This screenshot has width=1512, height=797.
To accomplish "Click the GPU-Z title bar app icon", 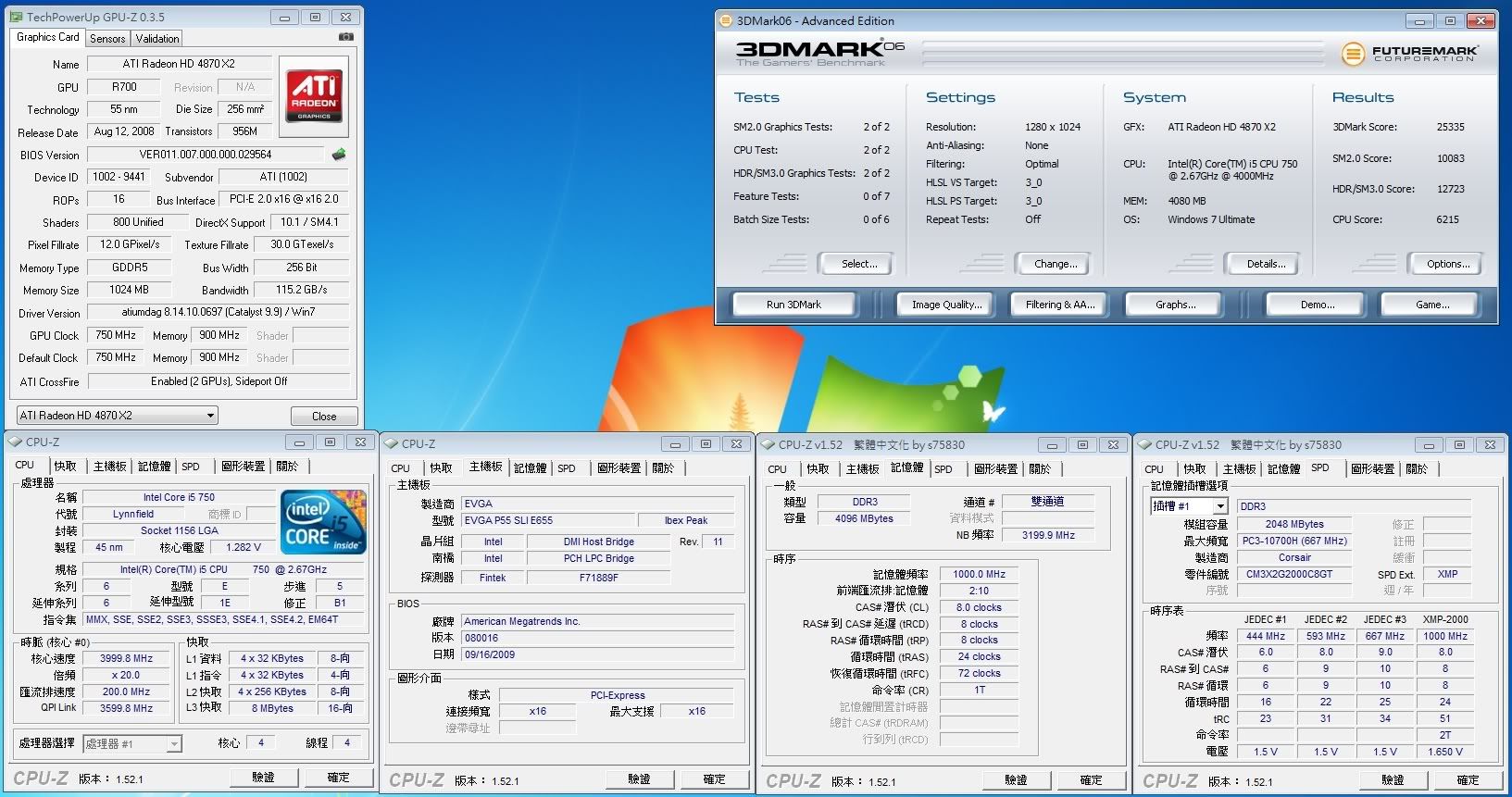I will [16, 17].
